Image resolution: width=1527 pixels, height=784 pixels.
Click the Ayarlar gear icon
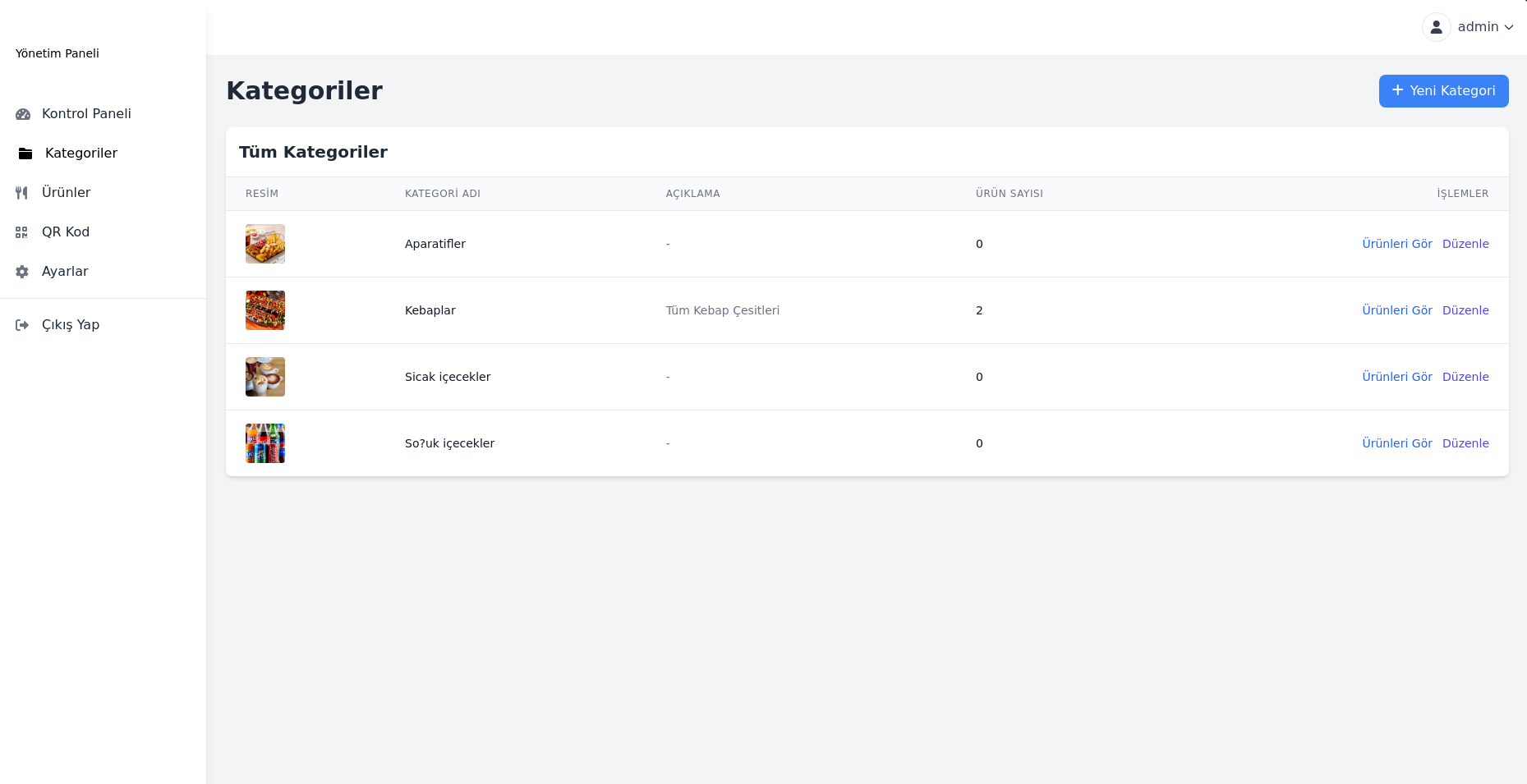click(22, 272)
